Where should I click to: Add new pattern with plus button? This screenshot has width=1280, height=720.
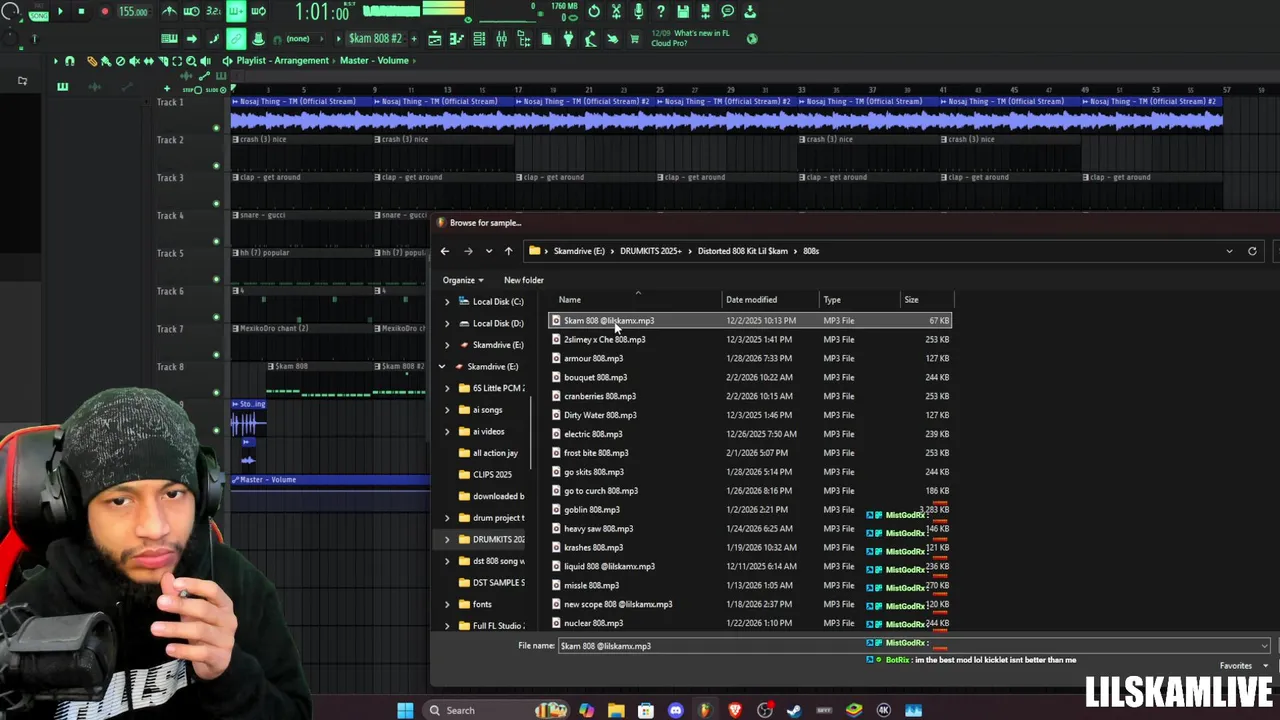pyautogui.click(x=414, y=39)
